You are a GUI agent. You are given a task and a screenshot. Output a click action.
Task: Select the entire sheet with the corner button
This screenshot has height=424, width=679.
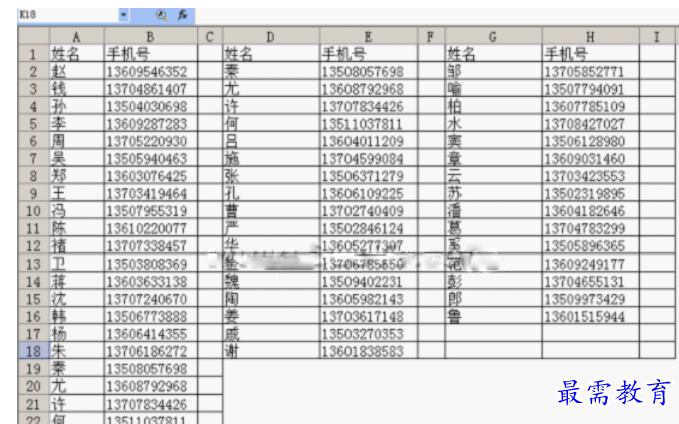(x=33, y=36)
